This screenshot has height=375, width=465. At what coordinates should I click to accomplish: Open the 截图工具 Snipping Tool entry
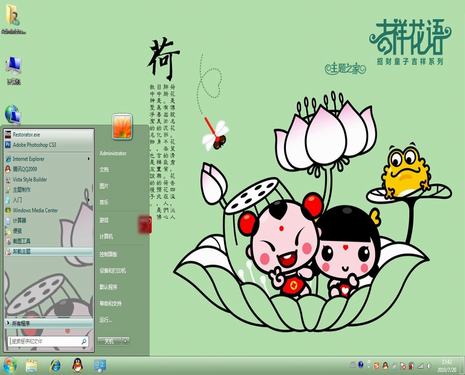point(49,241)
